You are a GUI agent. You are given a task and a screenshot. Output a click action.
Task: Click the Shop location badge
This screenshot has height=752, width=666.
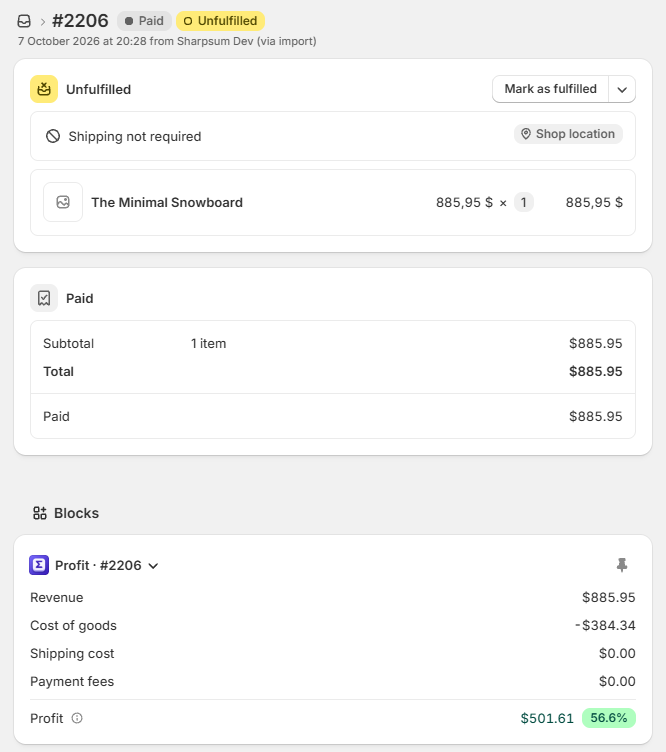[568, 134]
